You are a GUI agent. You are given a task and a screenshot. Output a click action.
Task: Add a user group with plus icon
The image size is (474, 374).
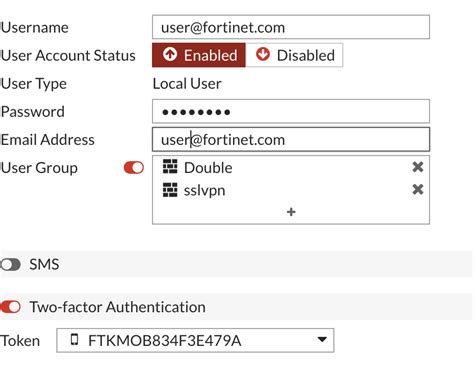tap(291, 212)
